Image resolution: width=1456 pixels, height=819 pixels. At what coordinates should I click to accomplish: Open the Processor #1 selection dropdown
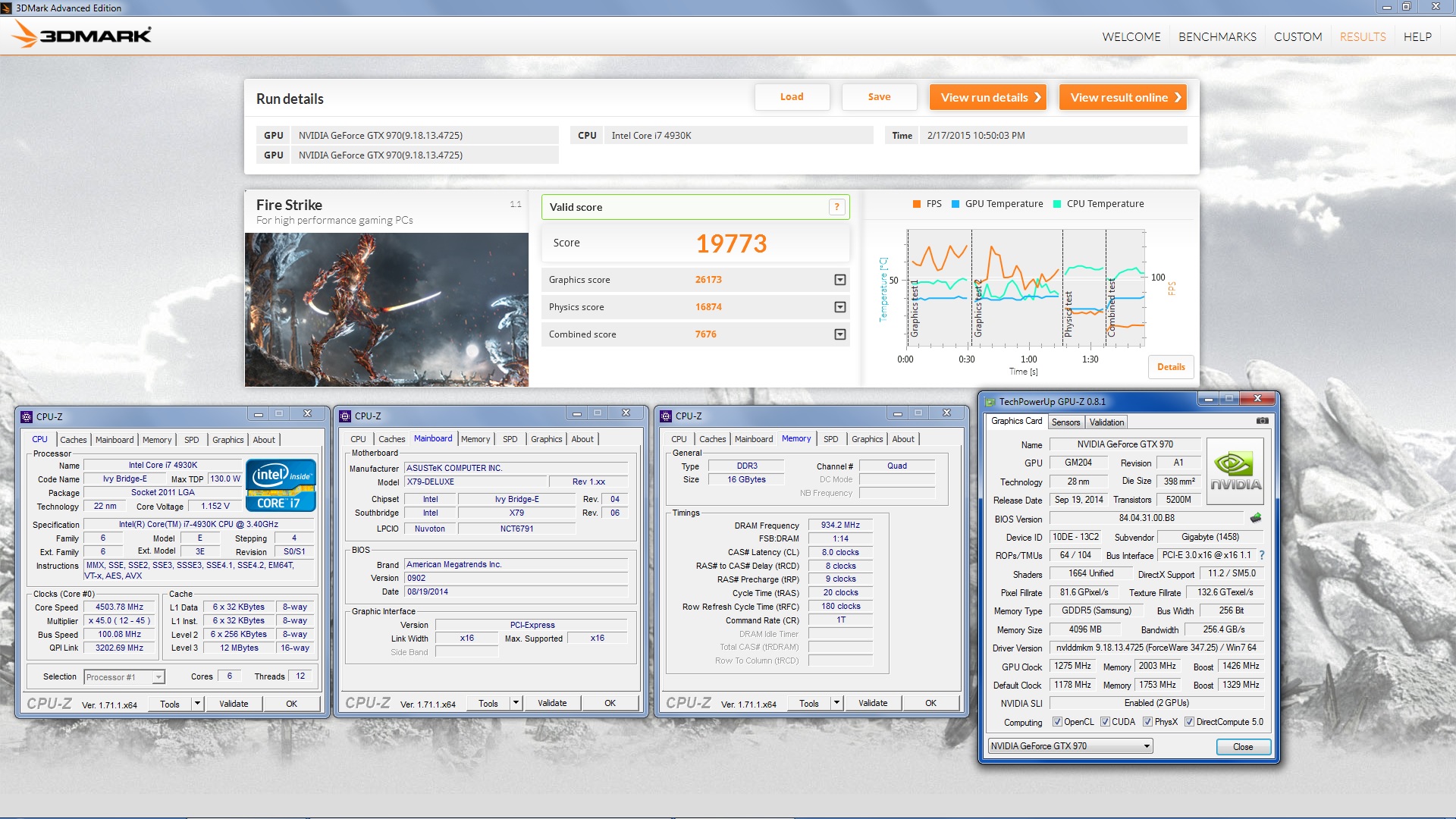point(158,677)
